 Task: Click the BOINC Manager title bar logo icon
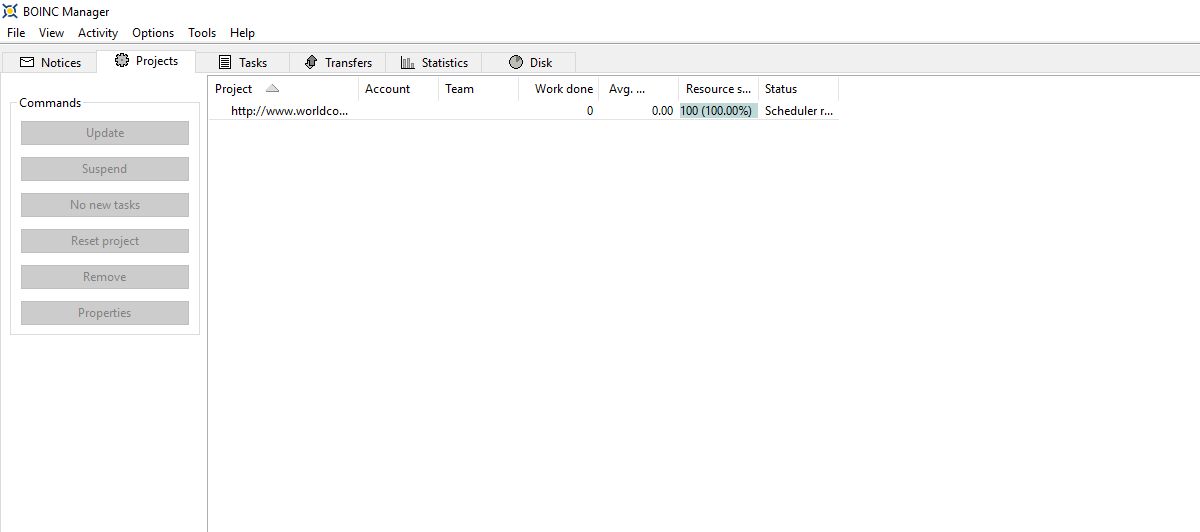pos(11,11)
